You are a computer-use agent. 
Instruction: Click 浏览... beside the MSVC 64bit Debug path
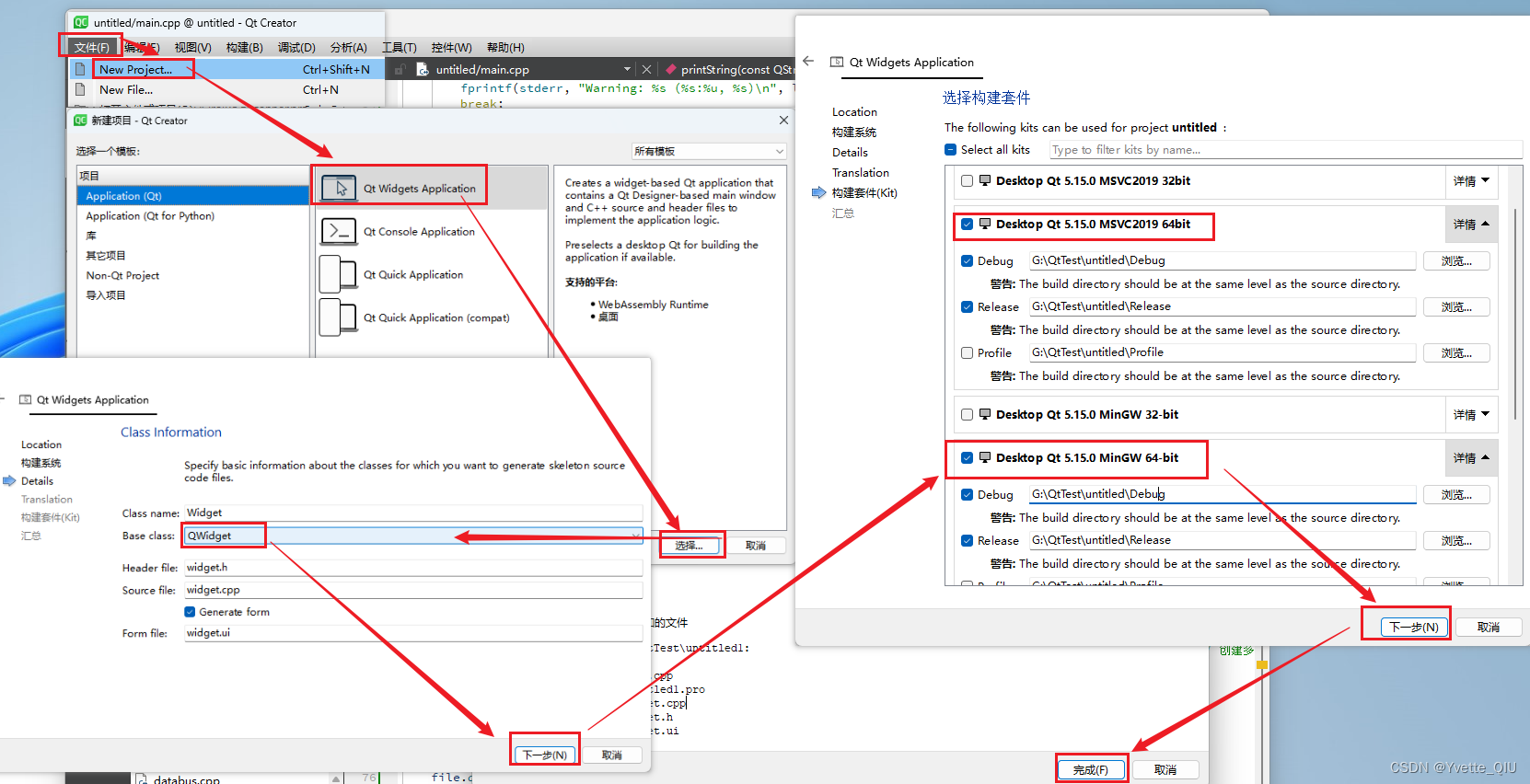click(x=1456, y=261)
